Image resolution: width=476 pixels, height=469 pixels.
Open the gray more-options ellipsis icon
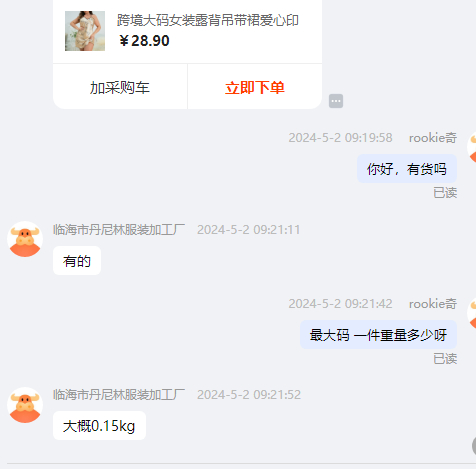336,101
